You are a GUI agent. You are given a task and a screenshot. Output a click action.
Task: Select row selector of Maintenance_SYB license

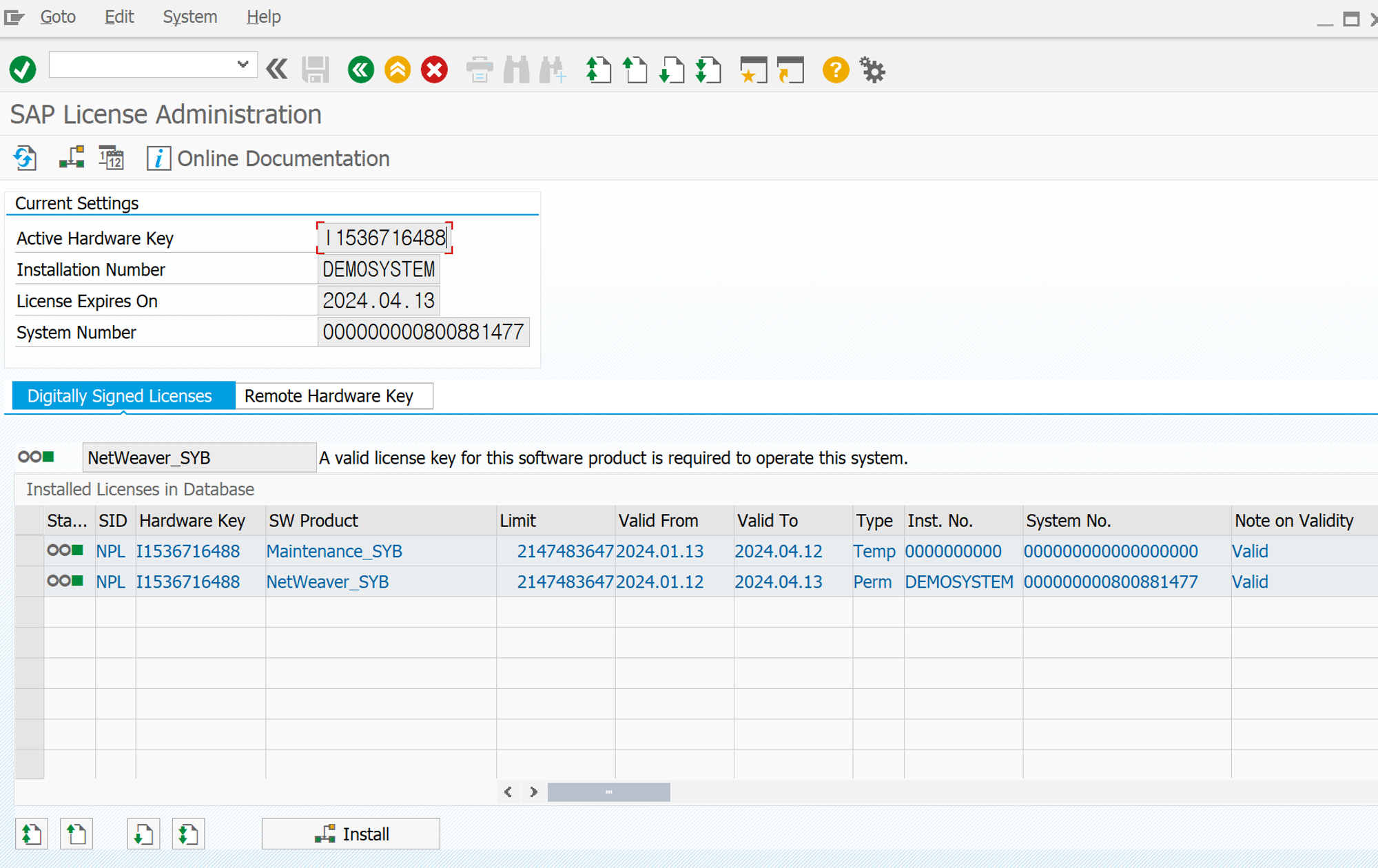(30, 551)
